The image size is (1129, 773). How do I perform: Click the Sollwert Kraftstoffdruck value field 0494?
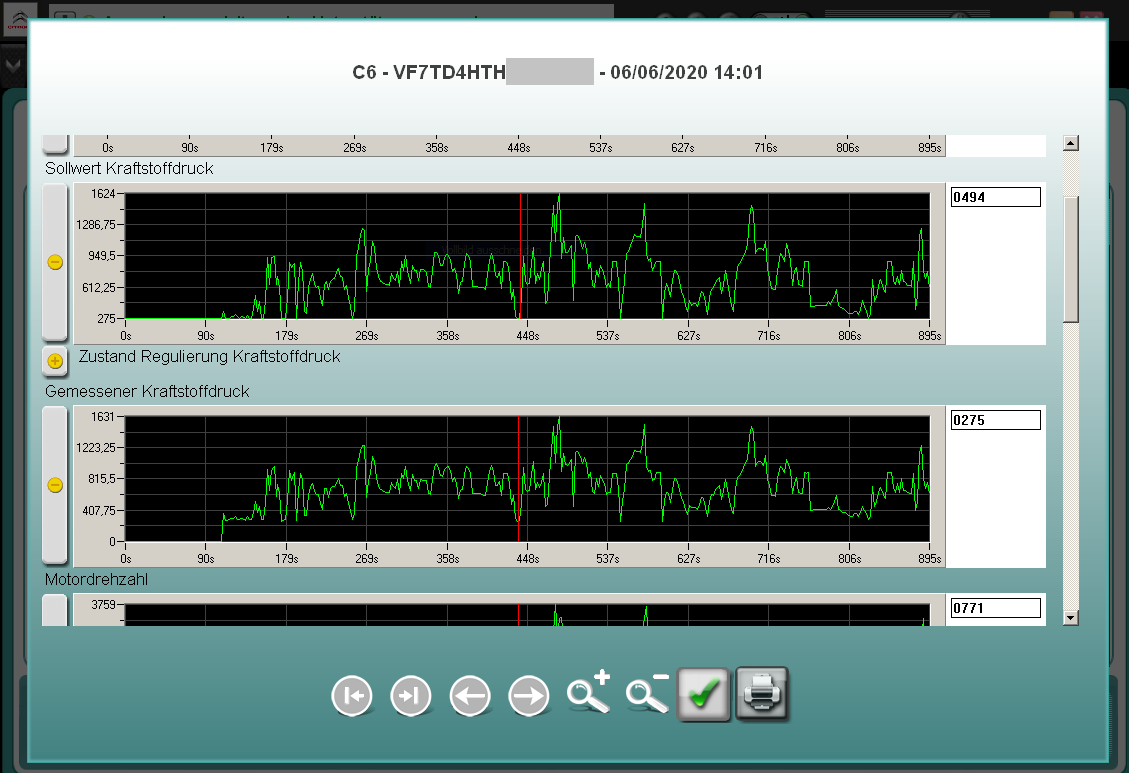click(x=996, y=197)
